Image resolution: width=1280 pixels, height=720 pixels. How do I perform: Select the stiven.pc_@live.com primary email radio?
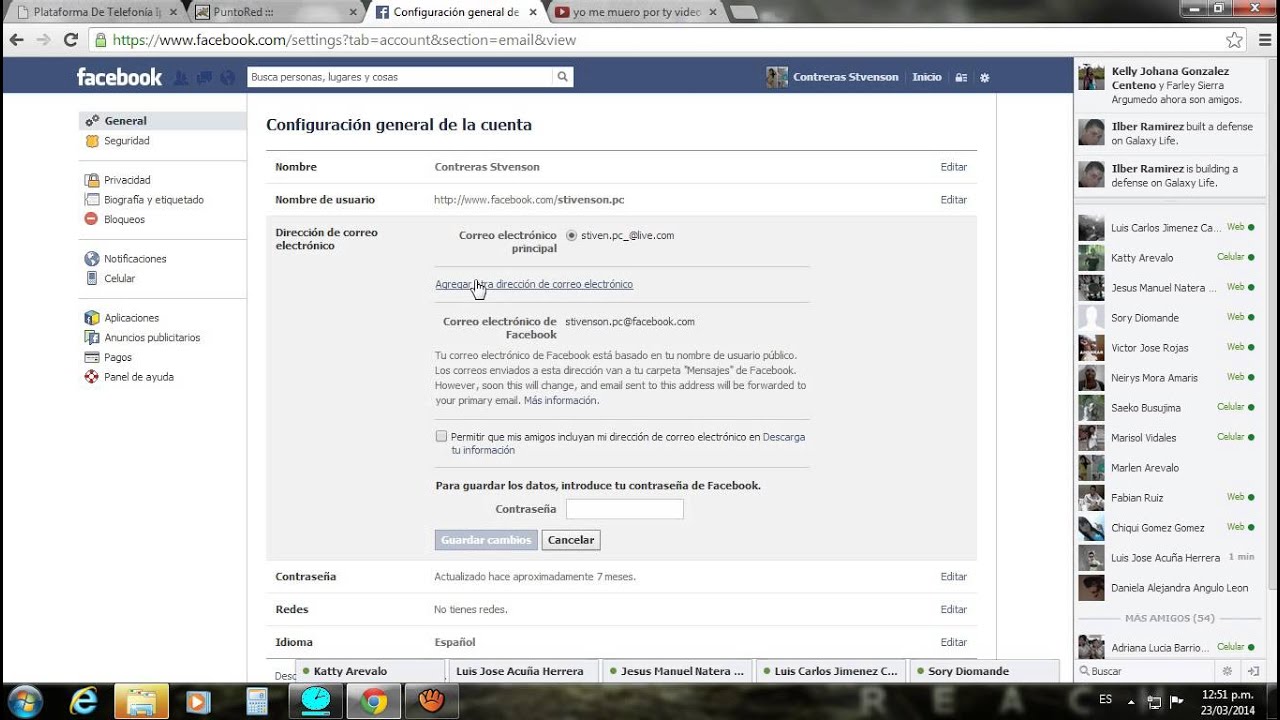pyautogui.click(x=571, y=236)
